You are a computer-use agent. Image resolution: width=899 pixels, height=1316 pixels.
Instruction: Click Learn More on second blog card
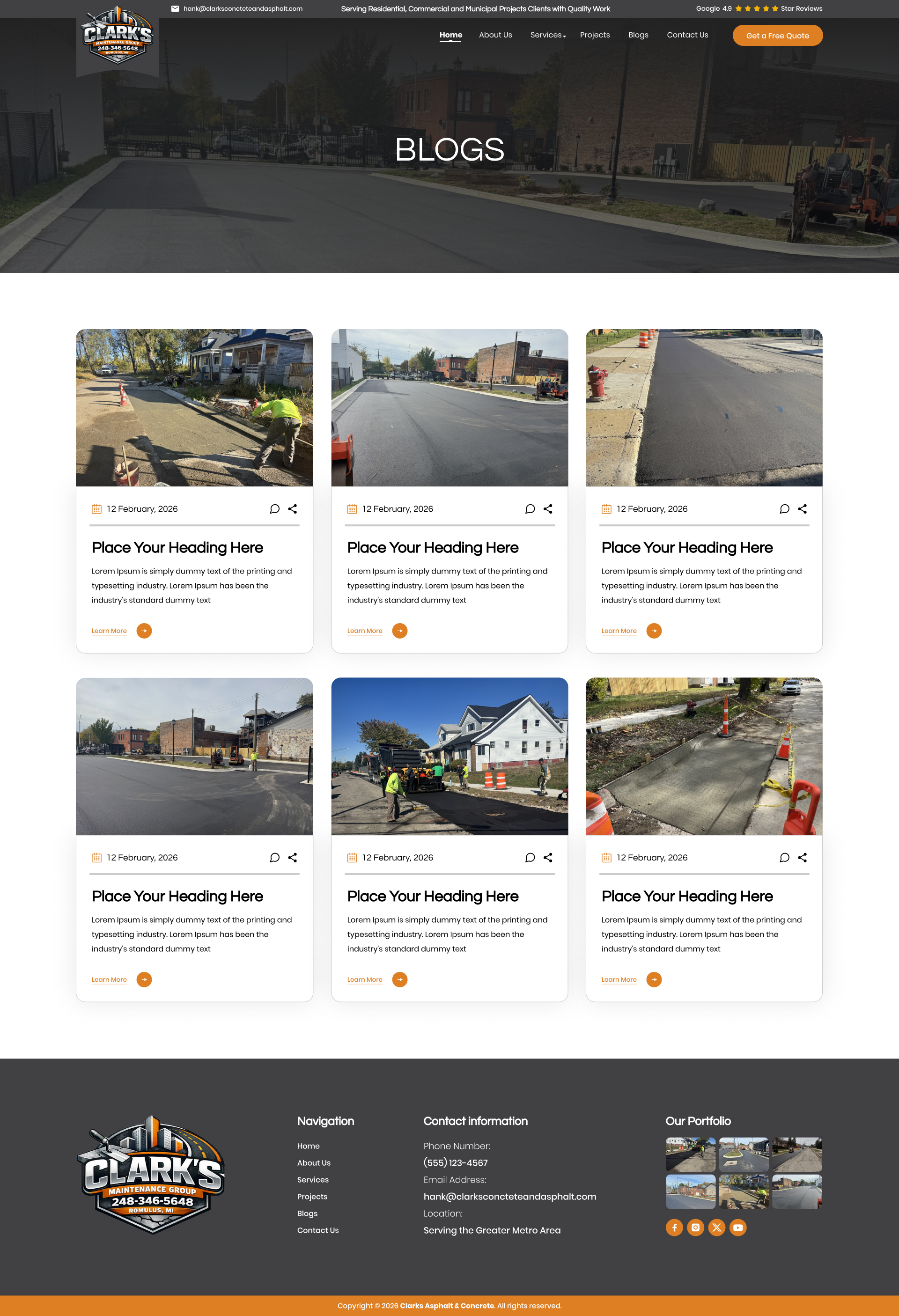364,630
